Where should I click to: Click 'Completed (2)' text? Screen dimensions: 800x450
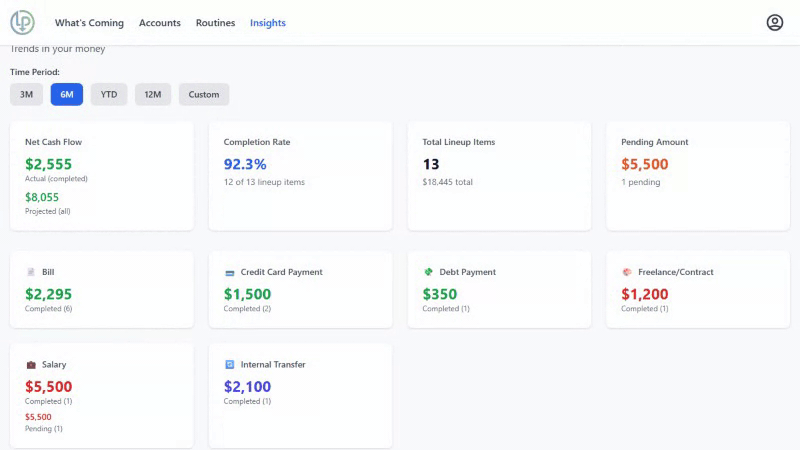(247, 309)
